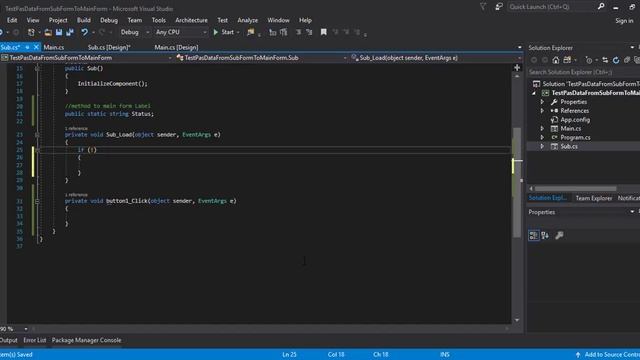This screenshot has width=640, height=360.
Task: Open the Start button dropdown arrow
Action: coord(238,32)
